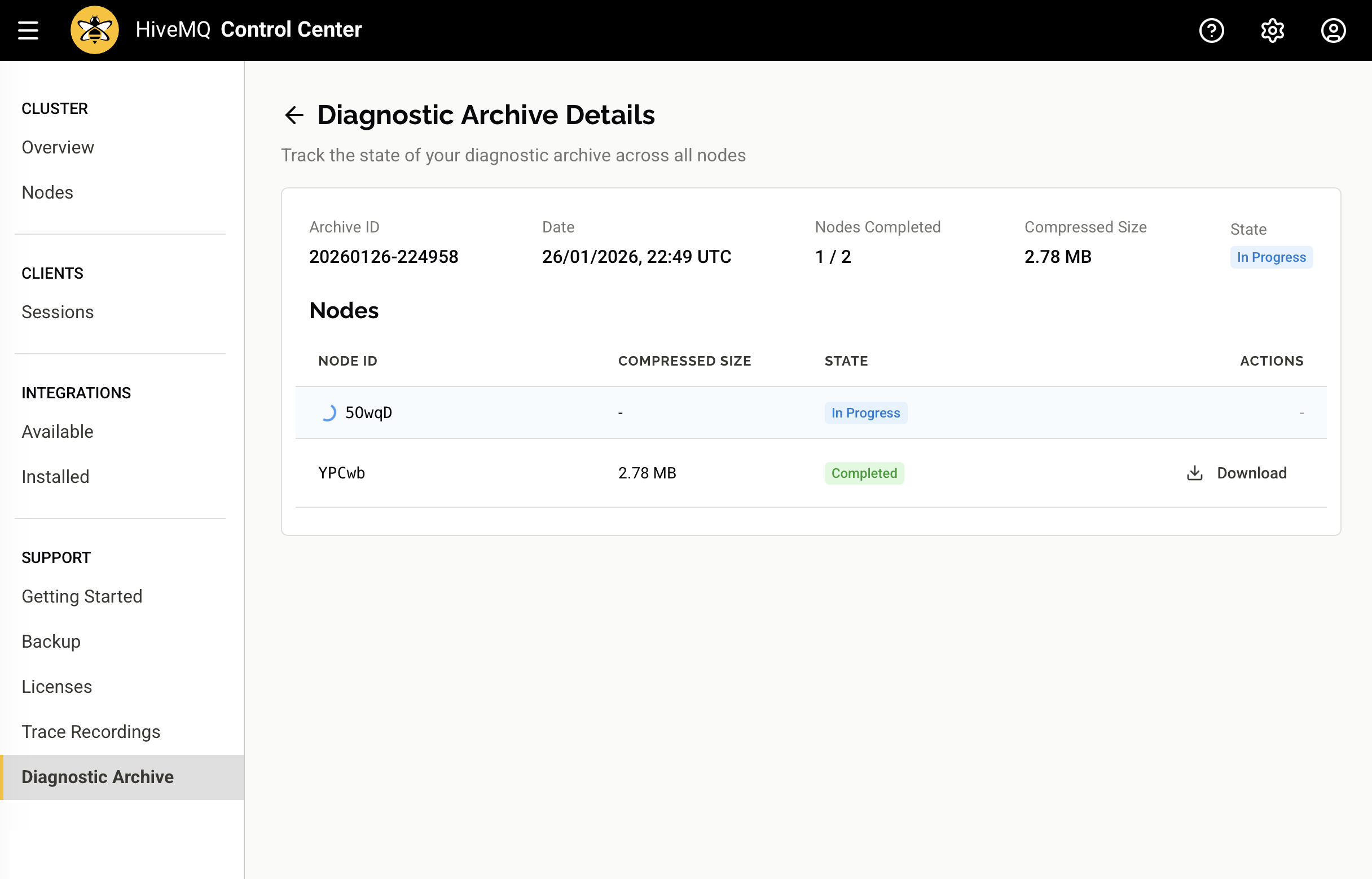Select Overview under Cluster
1372x879 pixels.
58,147
